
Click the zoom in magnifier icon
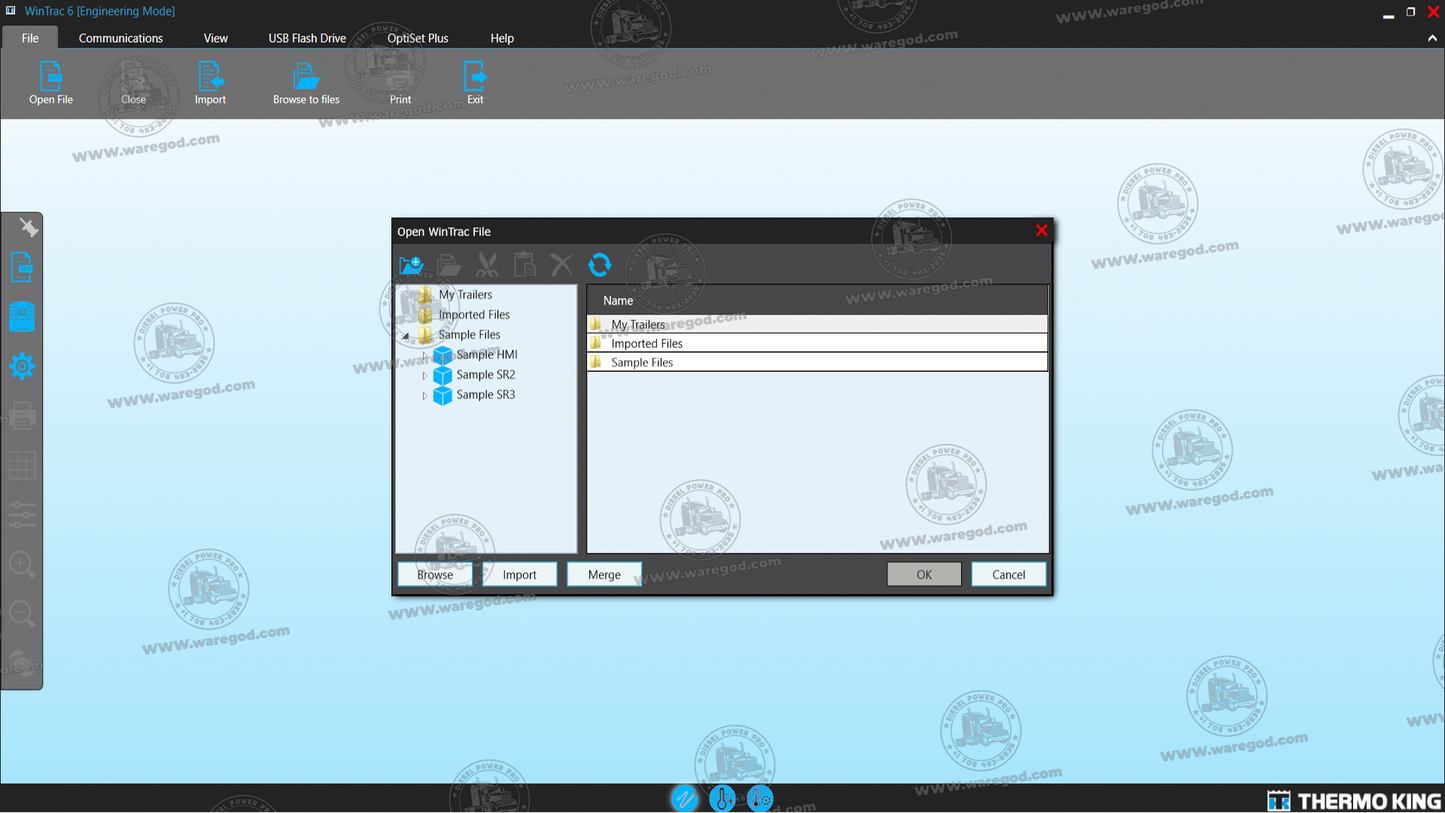tap(22, 564)
